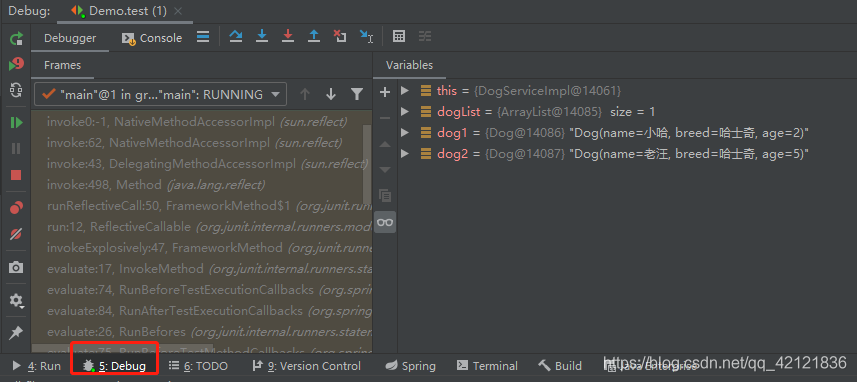857x382 pixels.
Task: Add new watch plus icon
Action: point(385,92)
